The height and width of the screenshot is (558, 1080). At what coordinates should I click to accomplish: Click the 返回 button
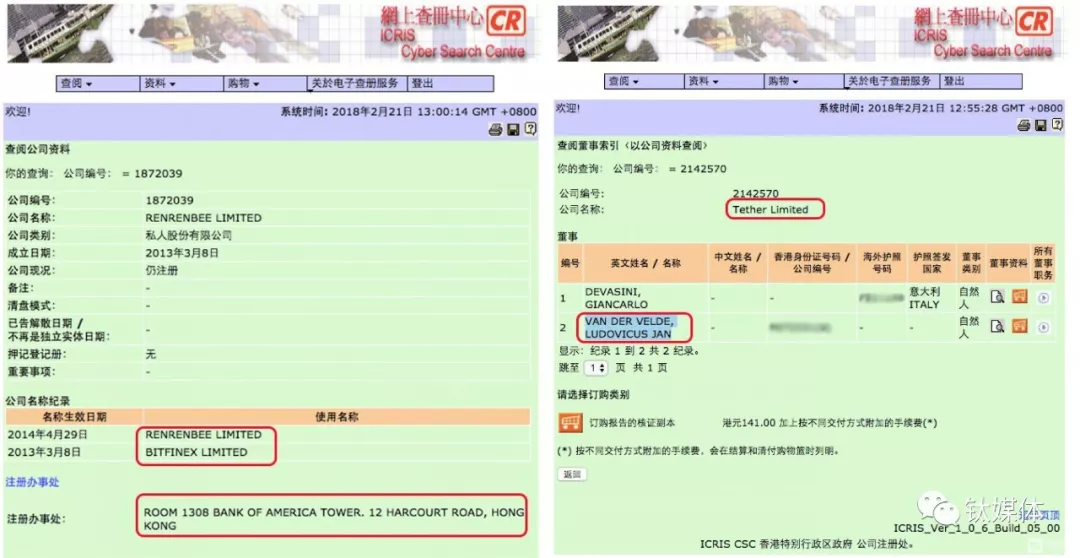pos(572,474)
